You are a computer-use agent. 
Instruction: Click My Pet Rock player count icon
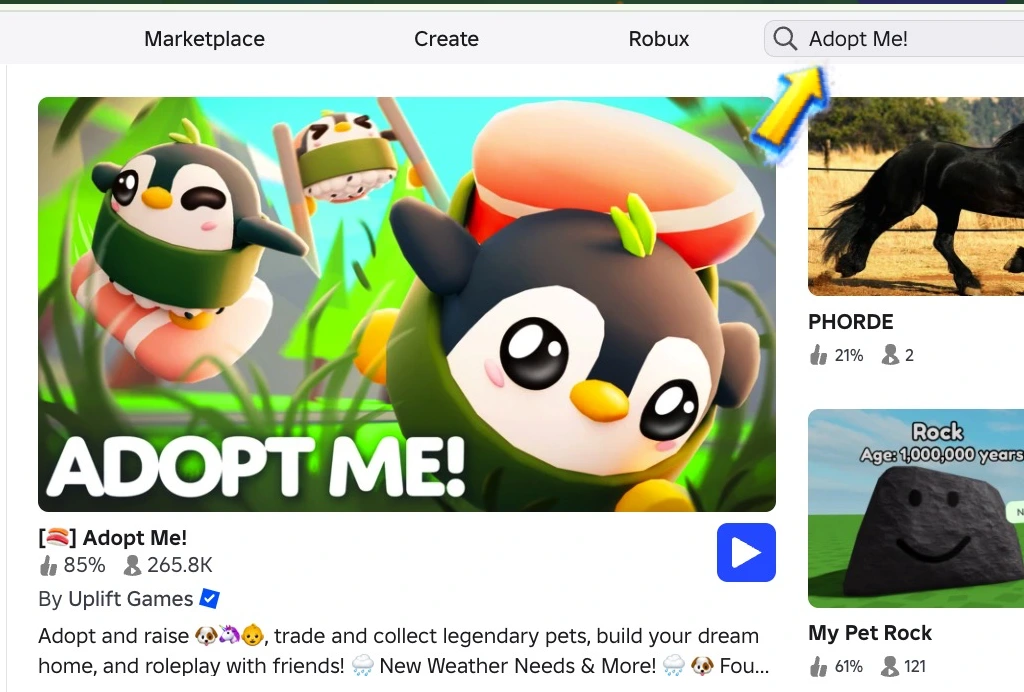pos(889,667)
